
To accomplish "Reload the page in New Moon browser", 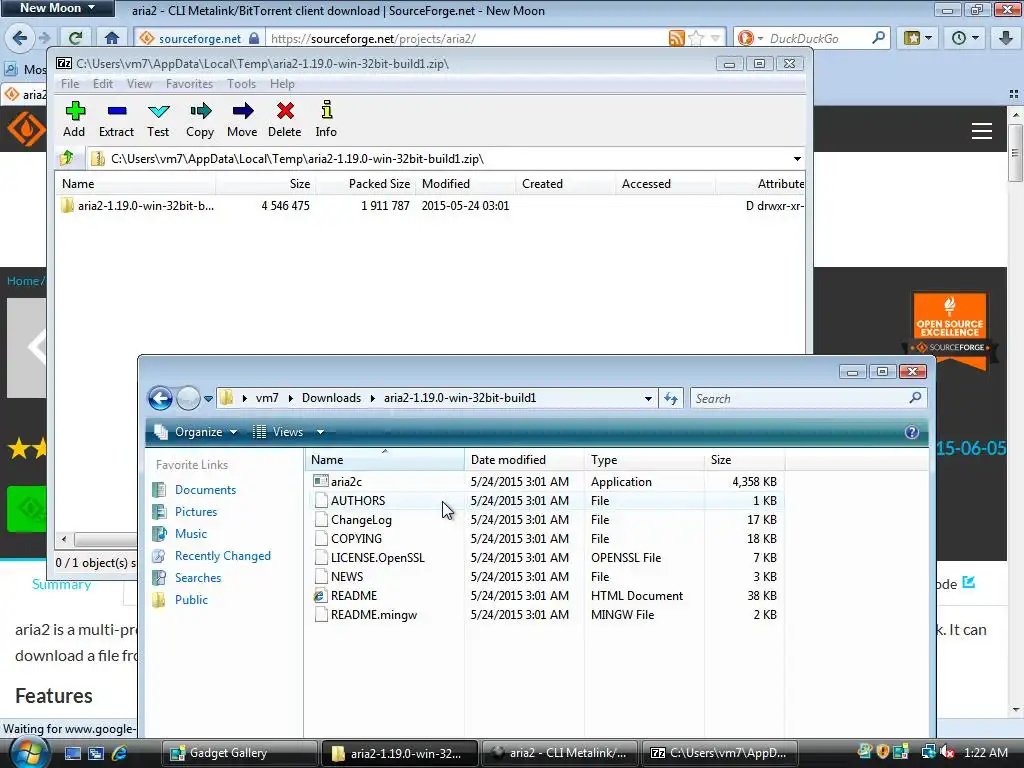I will pyautogui.click(x=75, y=38).
